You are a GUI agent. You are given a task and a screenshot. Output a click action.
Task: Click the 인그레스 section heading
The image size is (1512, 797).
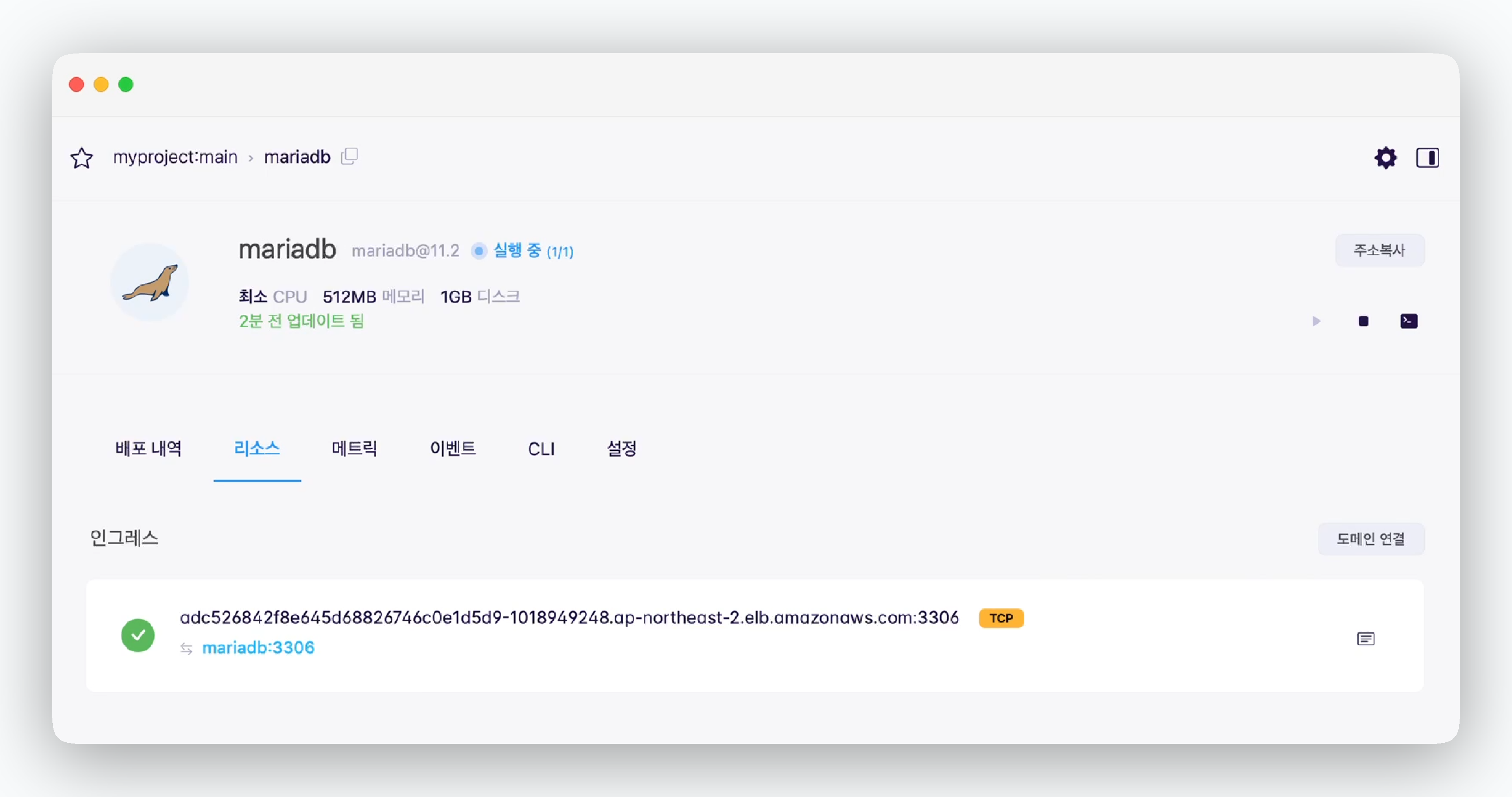click(124, 538)
